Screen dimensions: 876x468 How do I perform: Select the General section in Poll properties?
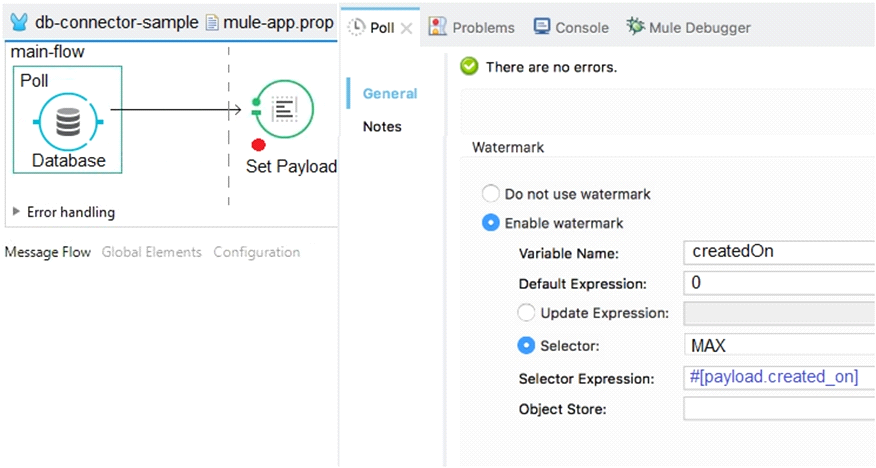[390, 93]
